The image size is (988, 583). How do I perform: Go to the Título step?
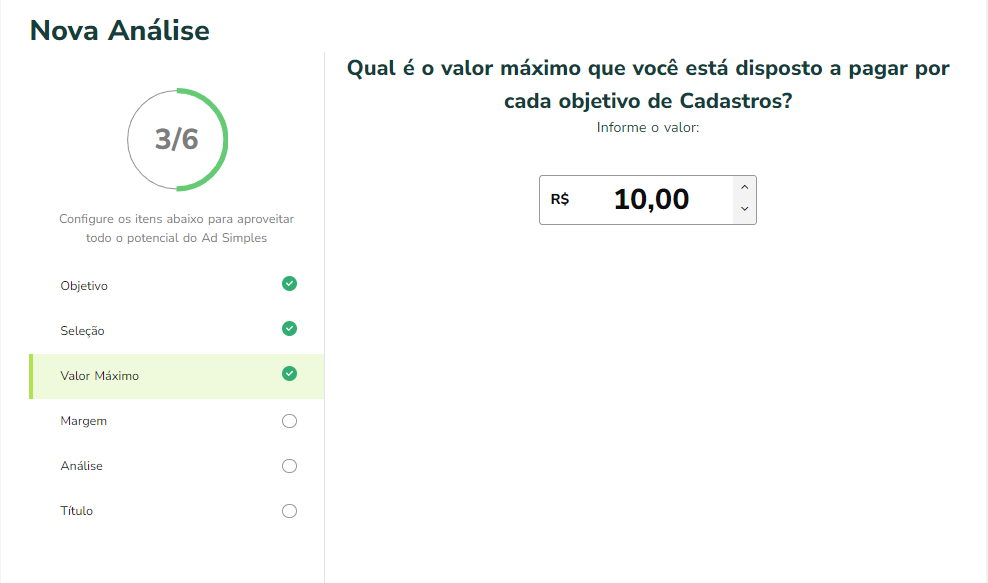(177, 511)
